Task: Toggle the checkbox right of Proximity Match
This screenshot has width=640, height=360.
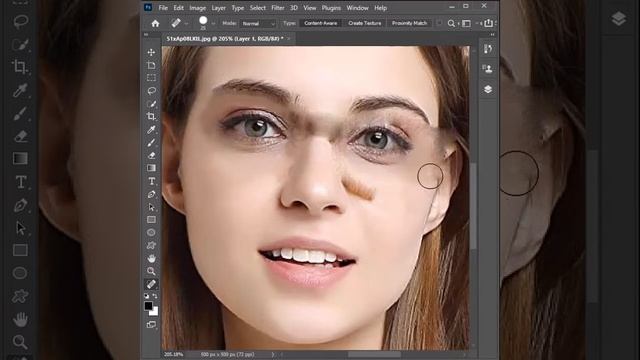Action: 439,23
